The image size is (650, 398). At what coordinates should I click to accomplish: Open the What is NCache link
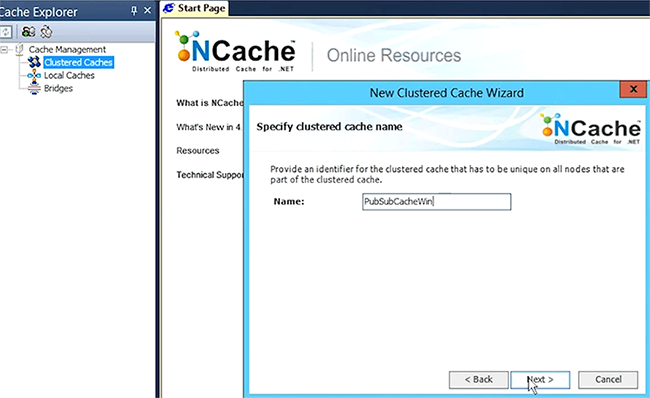[x=210, y=103]
